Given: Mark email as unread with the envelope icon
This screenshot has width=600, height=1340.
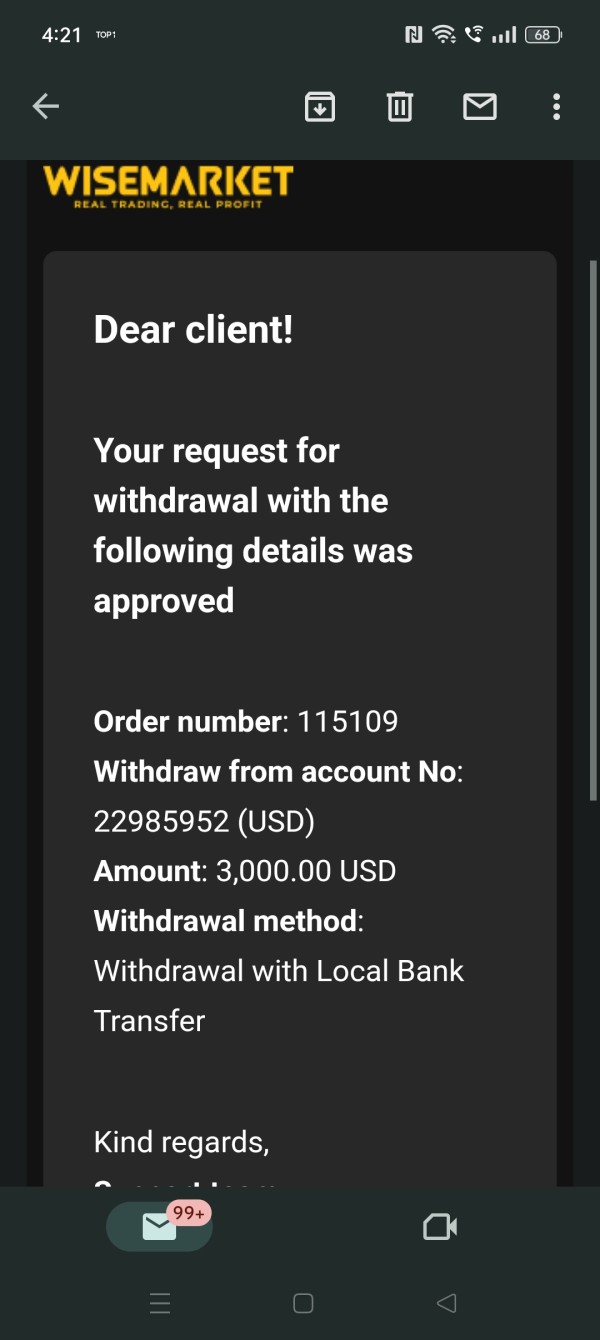Looking at the screenshot, I should point(480,106).
